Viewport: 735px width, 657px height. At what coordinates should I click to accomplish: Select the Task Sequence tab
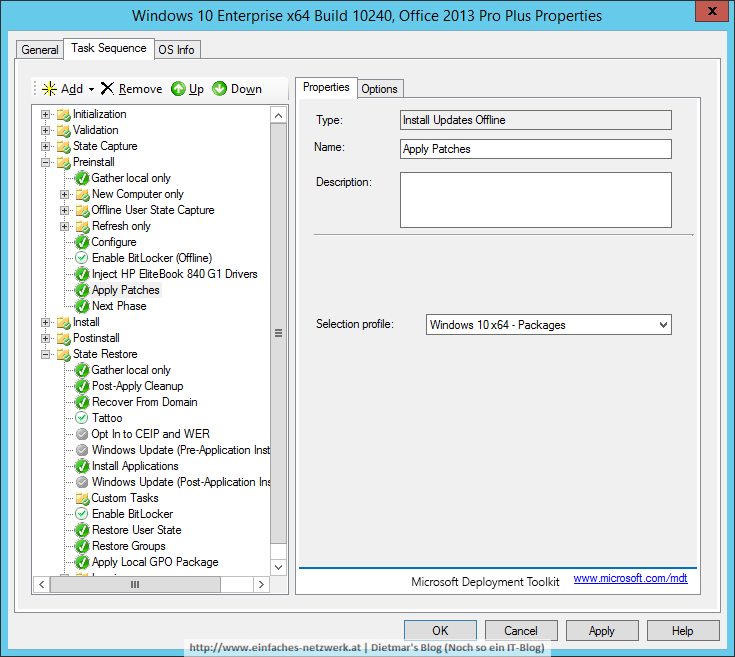[x=109, y=48]
